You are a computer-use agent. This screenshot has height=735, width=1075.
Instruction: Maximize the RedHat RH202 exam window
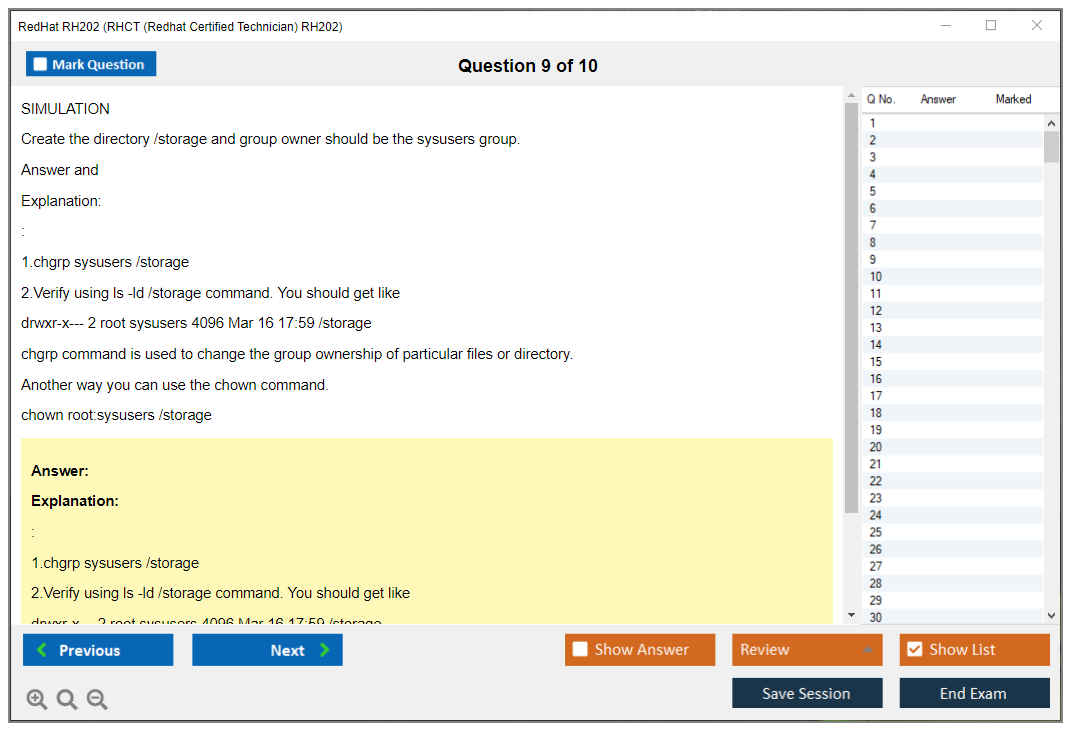click(991, 26)
